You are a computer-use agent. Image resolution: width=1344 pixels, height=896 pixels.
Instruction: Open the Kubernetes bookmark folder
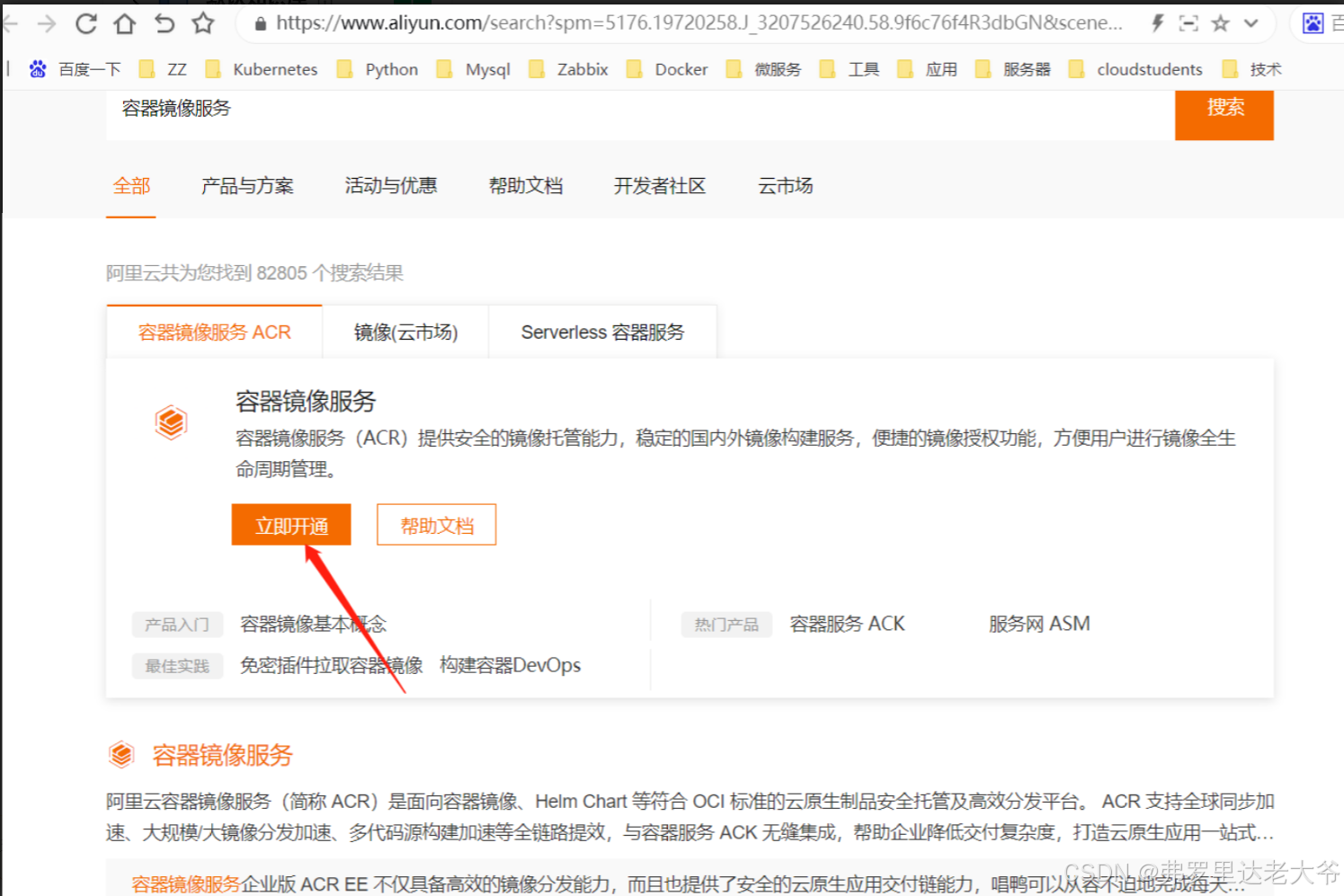click(261, 69)
